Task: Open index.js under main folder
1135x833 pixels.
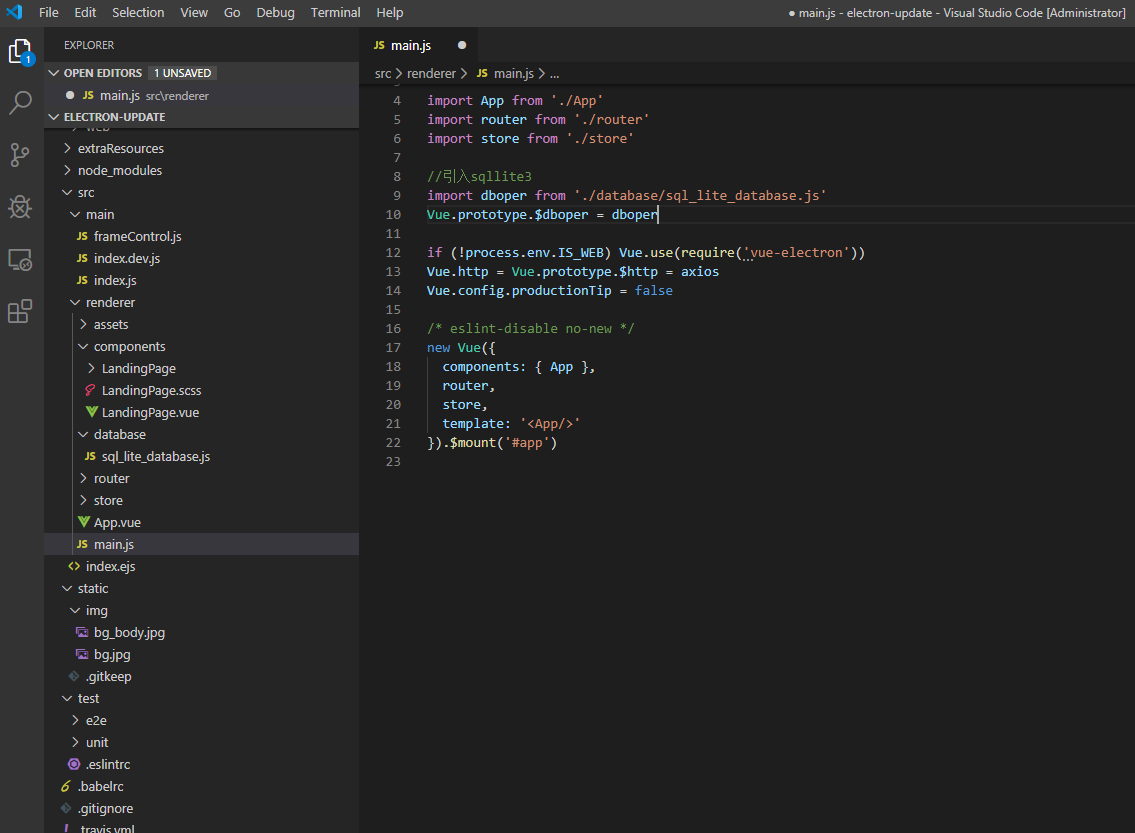Action: tap(202, 280)
